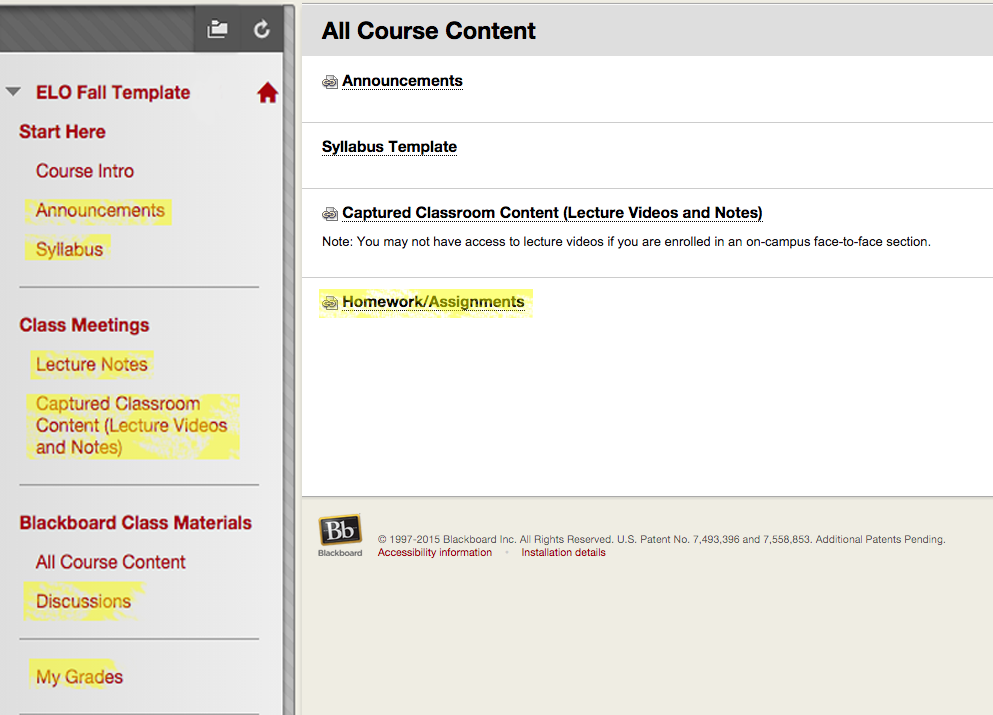Open ELO Fall Template course title link
993x715 pixels.
(113, 92)
